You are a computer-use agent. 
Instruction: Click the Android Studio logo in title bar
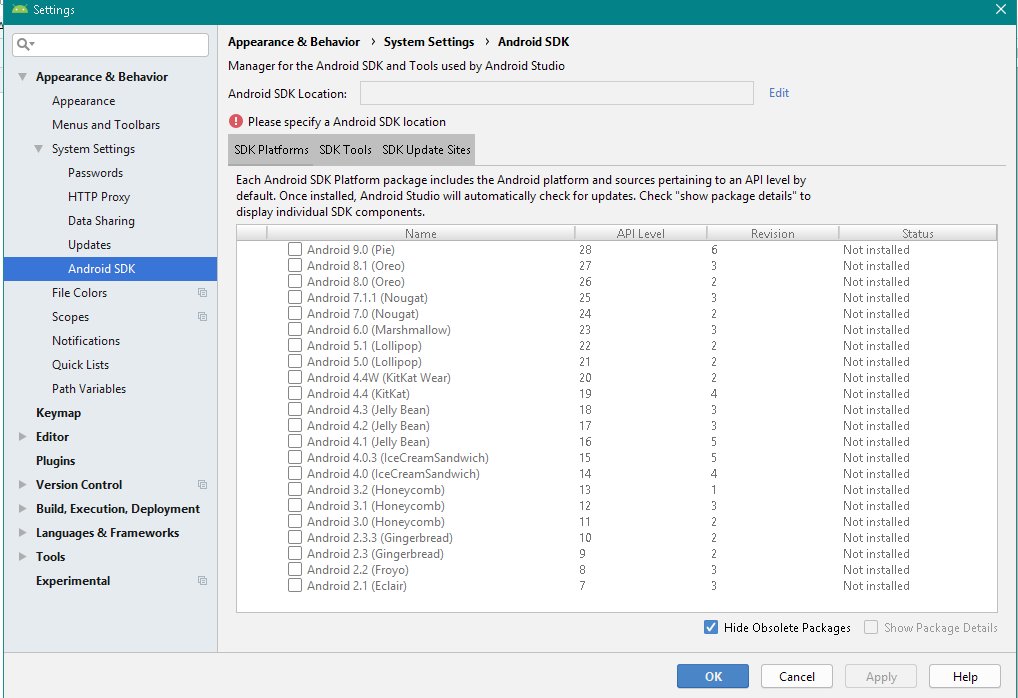coord(19,10)
